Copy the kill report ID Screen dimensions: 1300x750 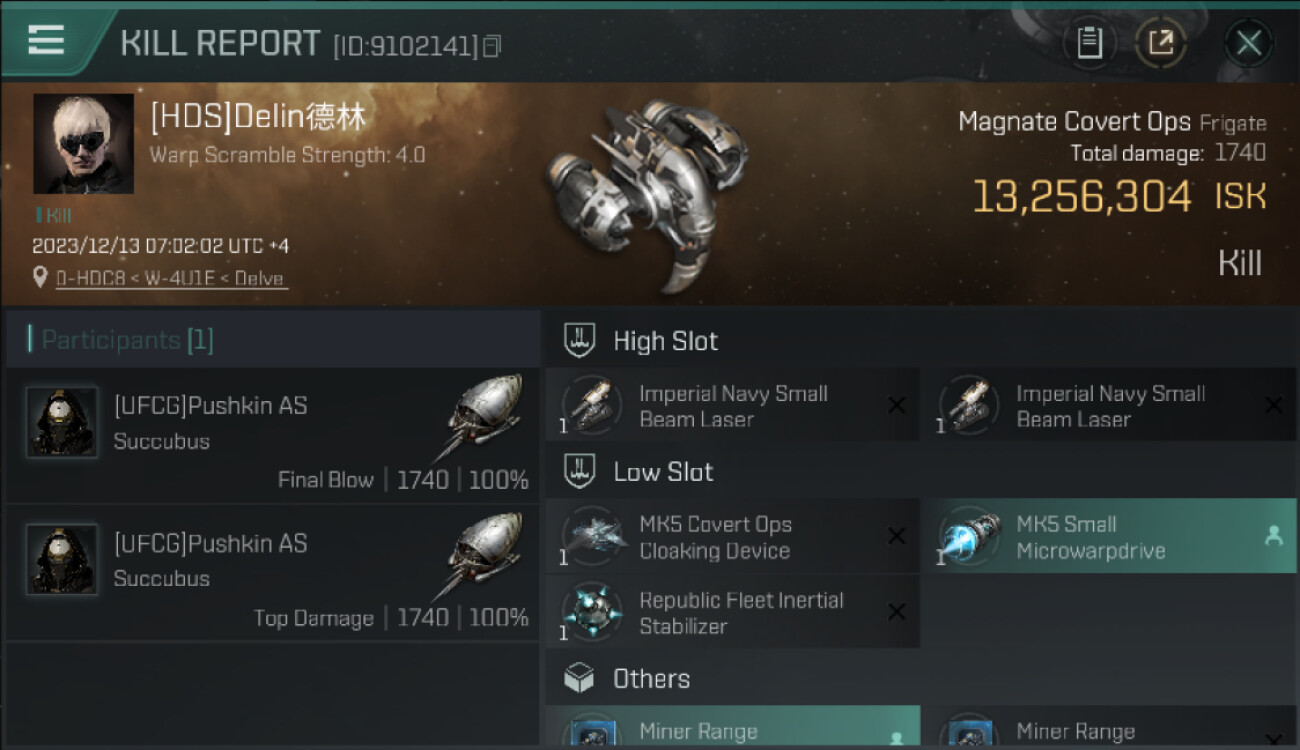[492, 46]
